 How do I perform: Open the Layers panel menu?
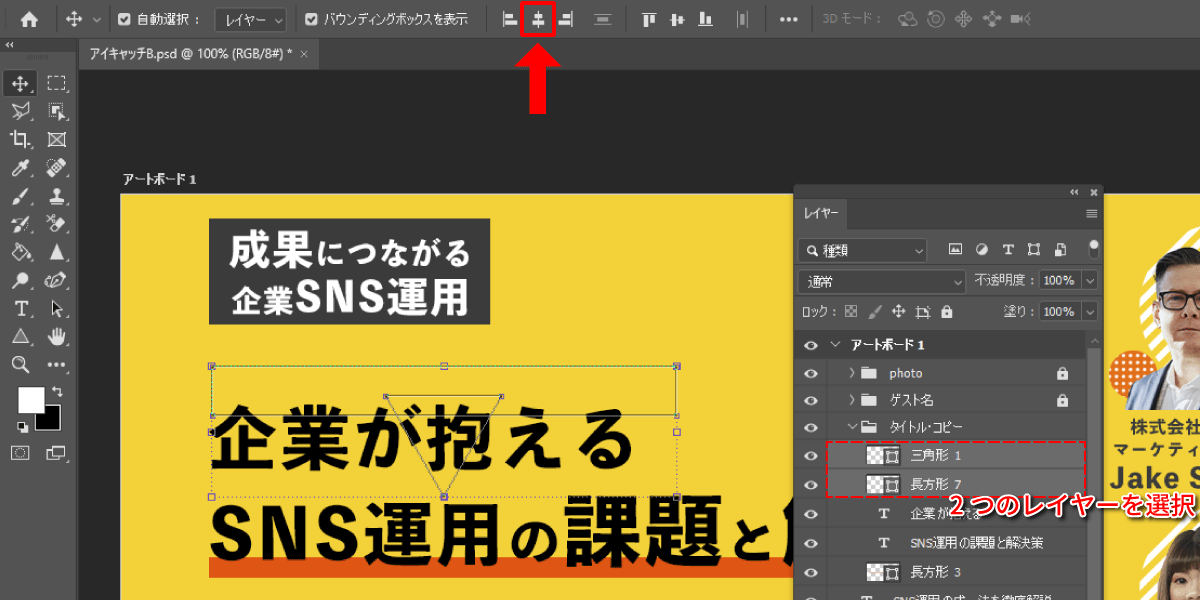(x=1092, y=213)
